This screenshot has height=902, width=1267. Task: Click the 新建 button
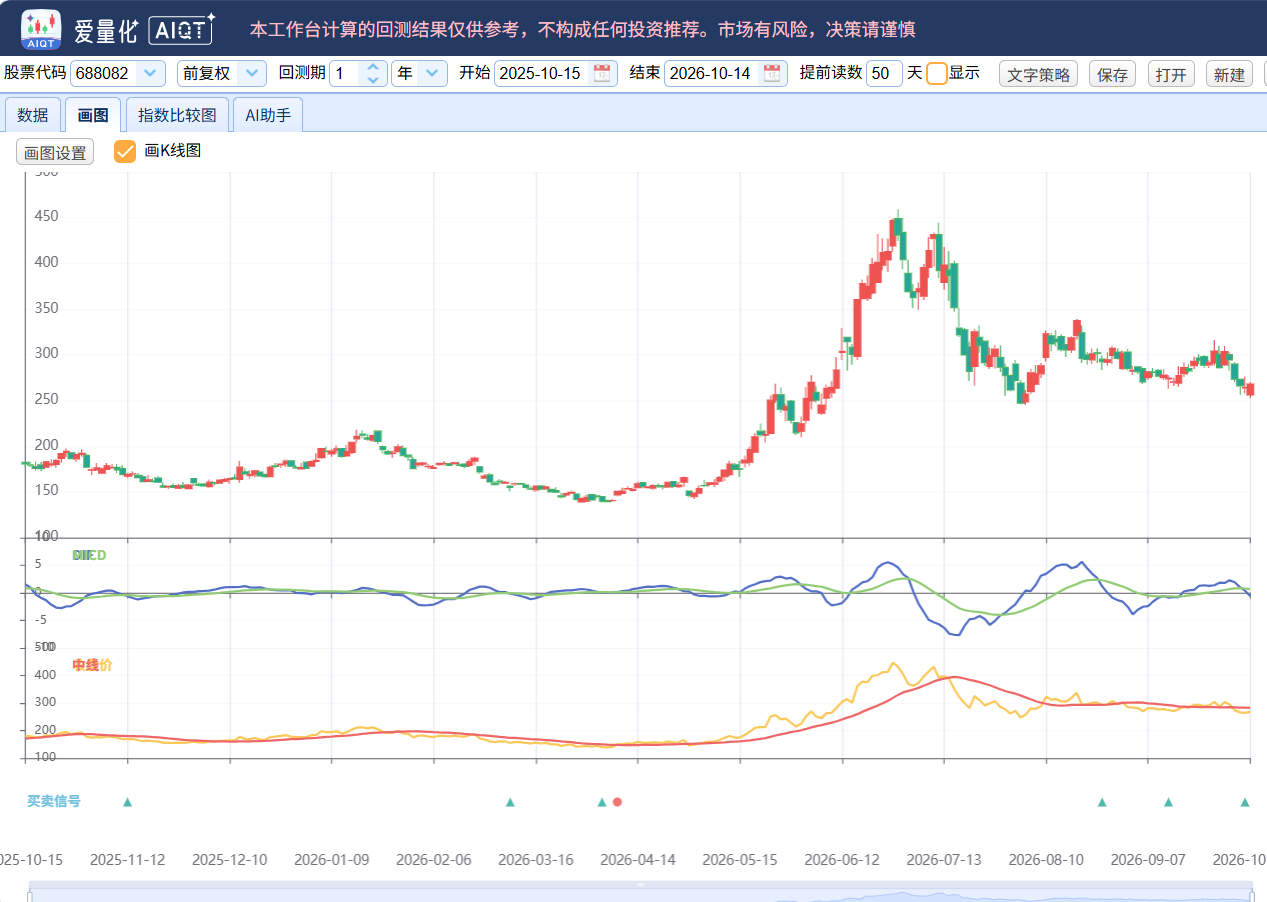(1229, 74)
